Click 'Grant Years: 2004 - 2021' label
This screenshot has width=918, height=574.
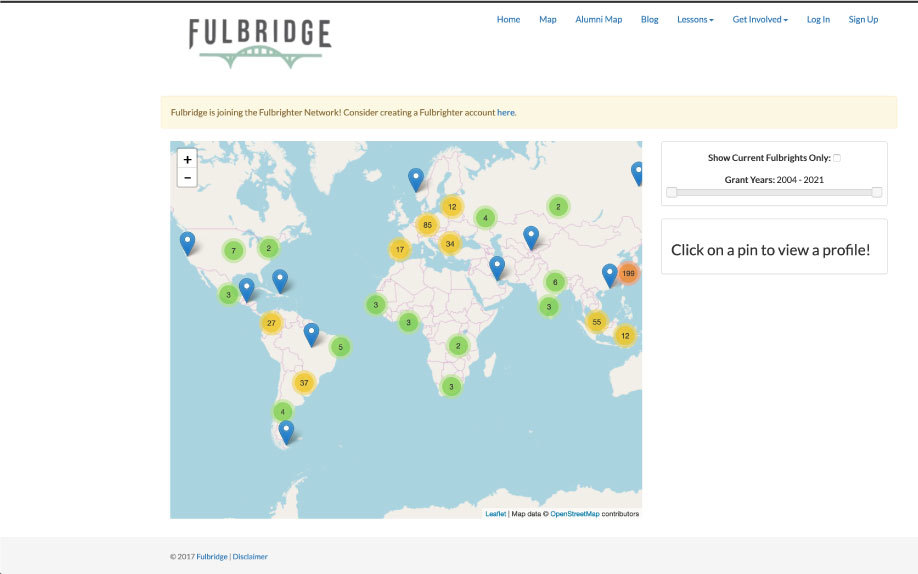[774, 180]
